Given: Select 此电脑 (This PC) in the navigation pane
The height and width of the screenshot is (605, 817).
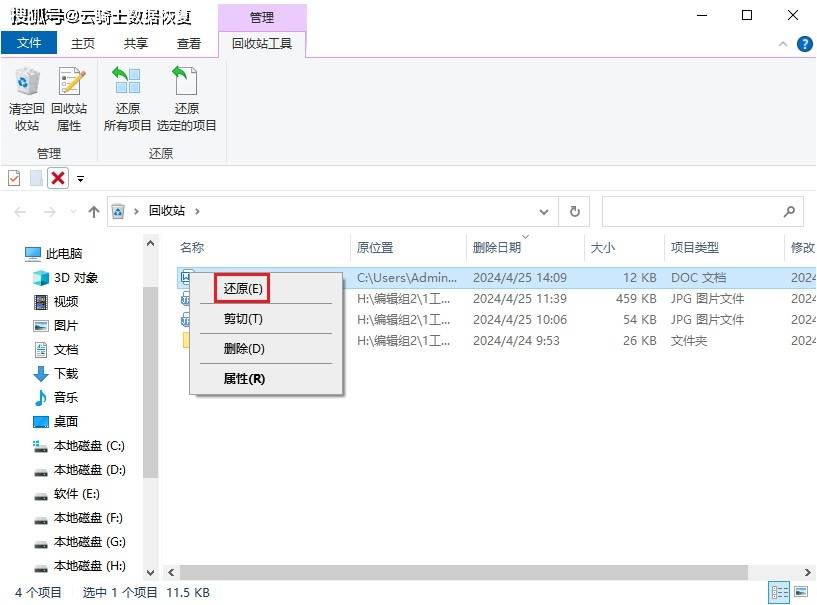Looking at the screenshot, I should [x=54, y=254].
